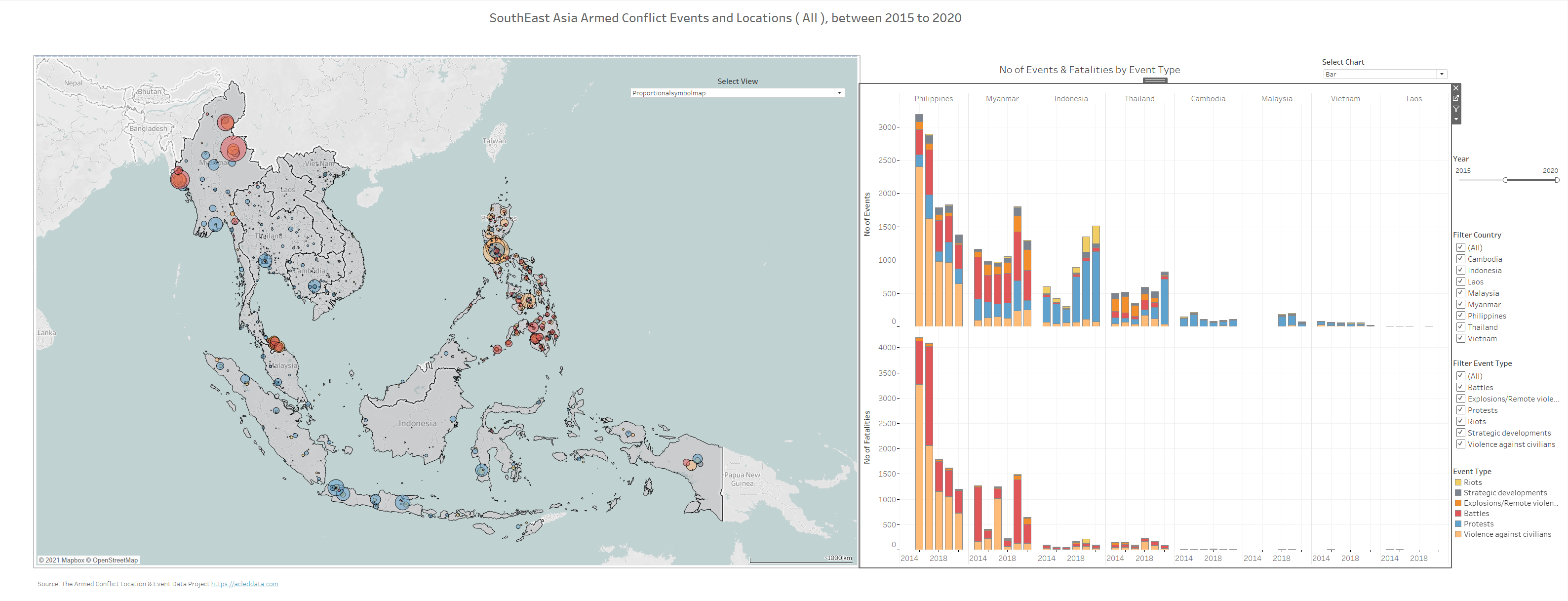Open the More Options arrow on the chart toolbar
Viewport: 1568px width, 601px height.
pos(1456,120)
